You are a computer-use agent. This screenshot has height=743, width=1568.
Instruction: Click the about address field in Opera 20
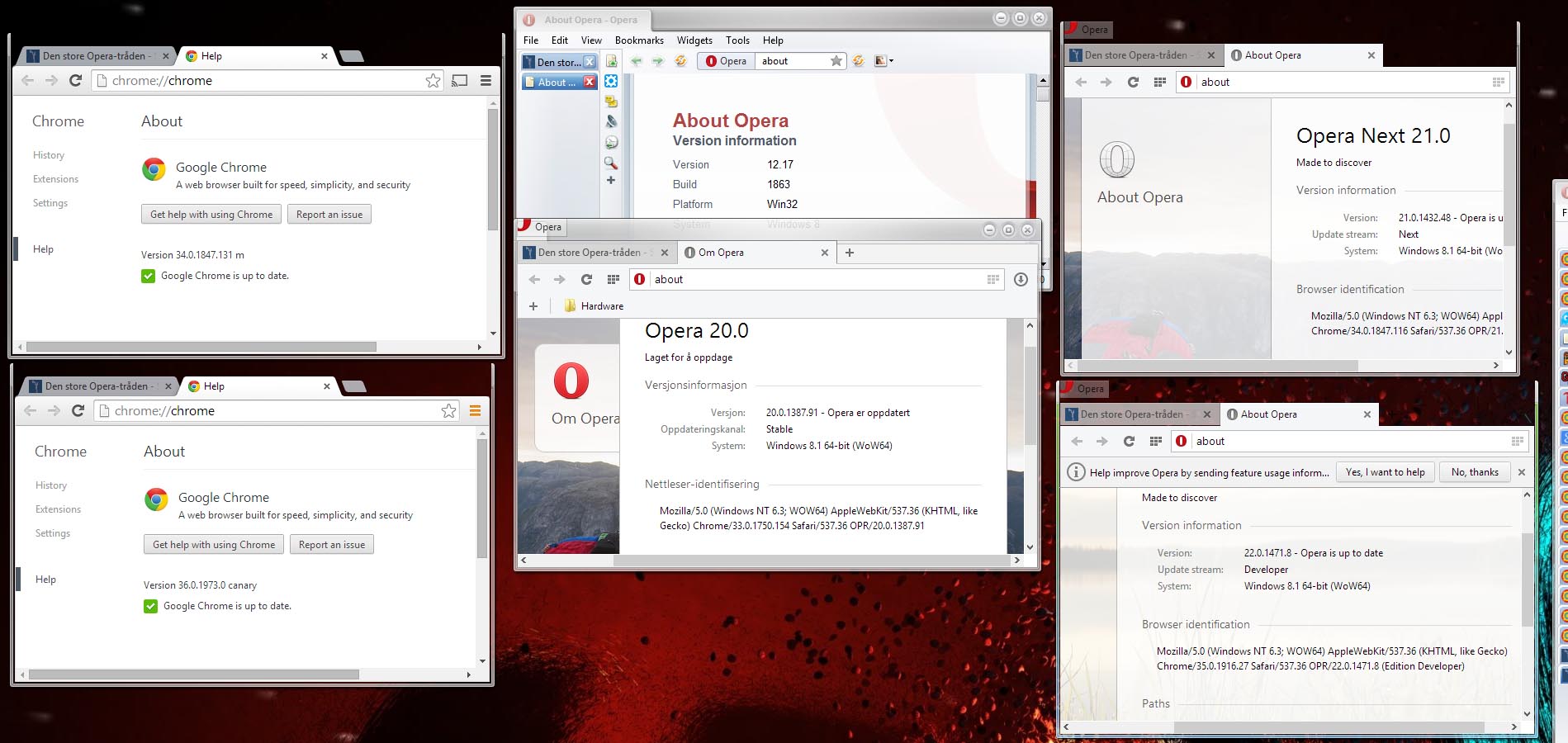click(x=817, y=279)
